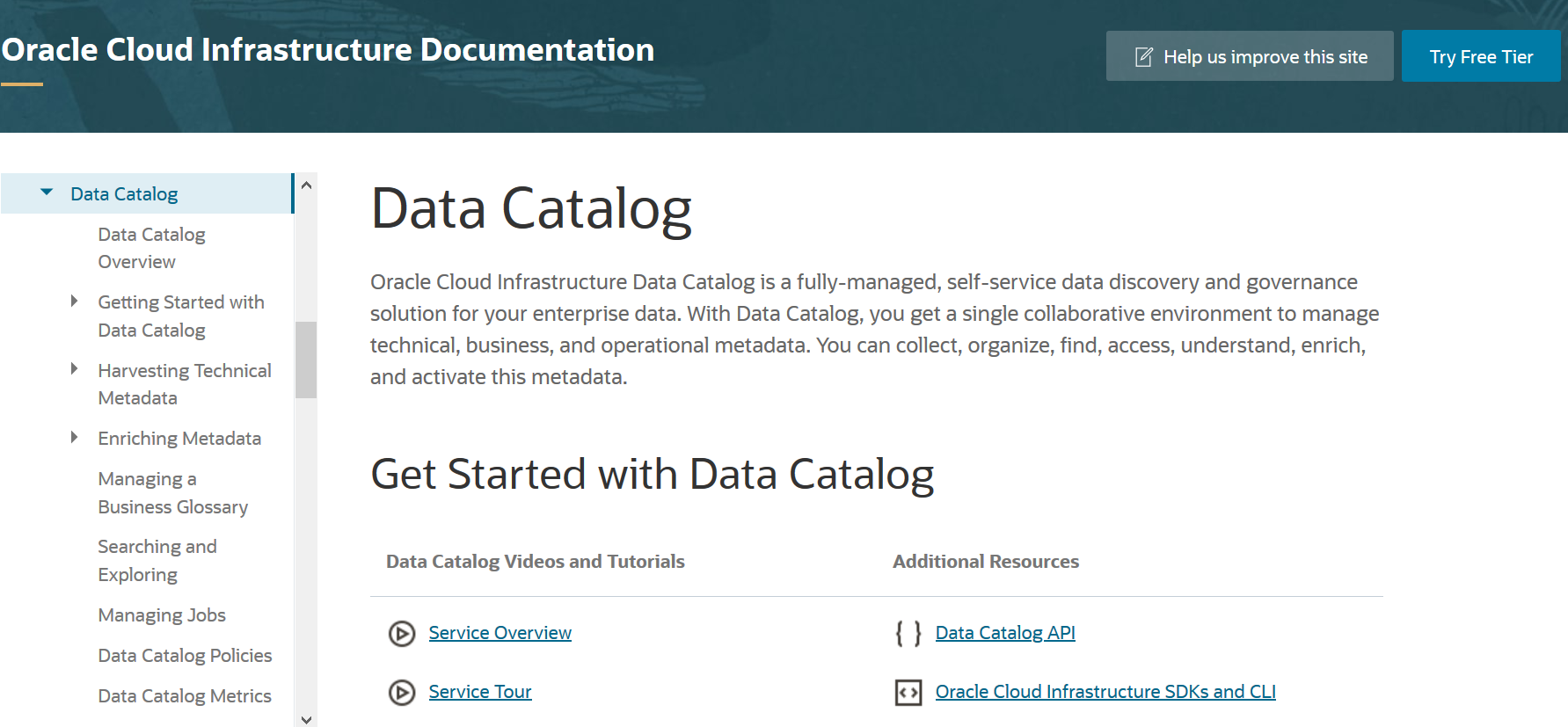Open Getting Started with Data Catalog
The image size is (1568, 727).
point(181,316)
